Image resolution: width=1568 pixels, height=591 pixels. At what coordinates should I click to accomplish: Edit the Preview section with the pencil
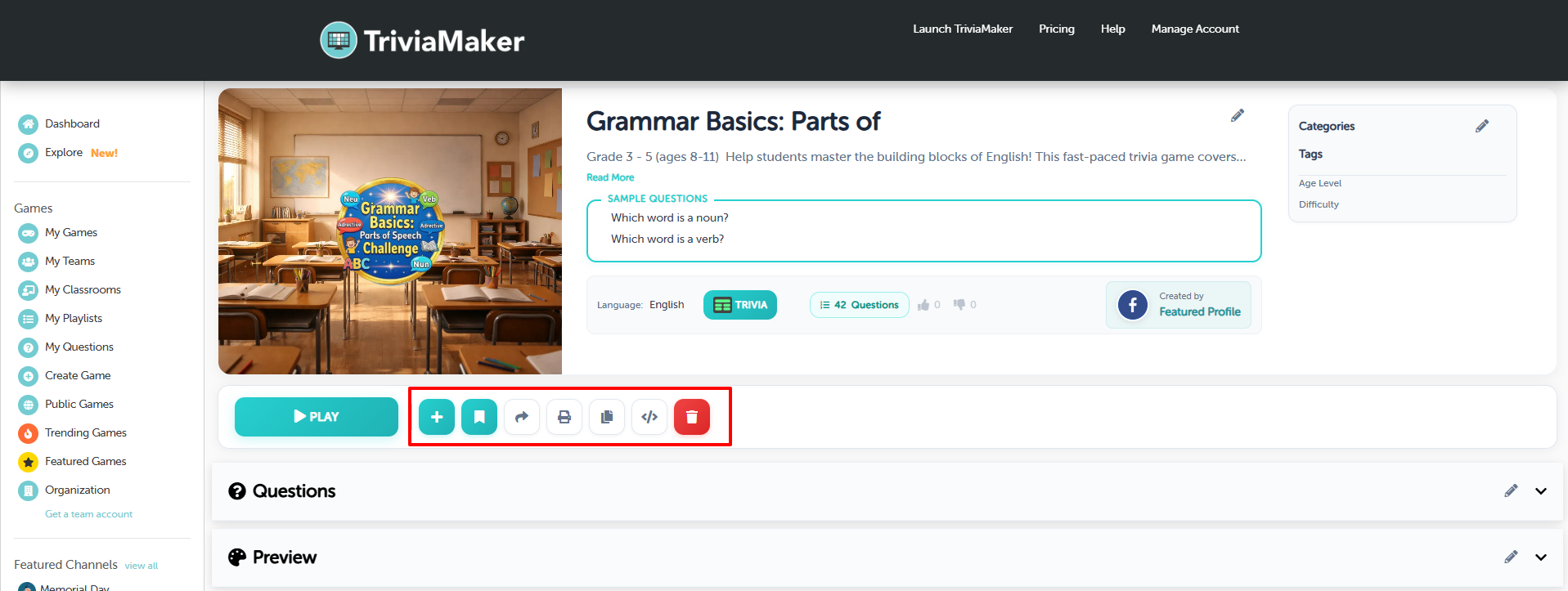(x=1511, y=557)
